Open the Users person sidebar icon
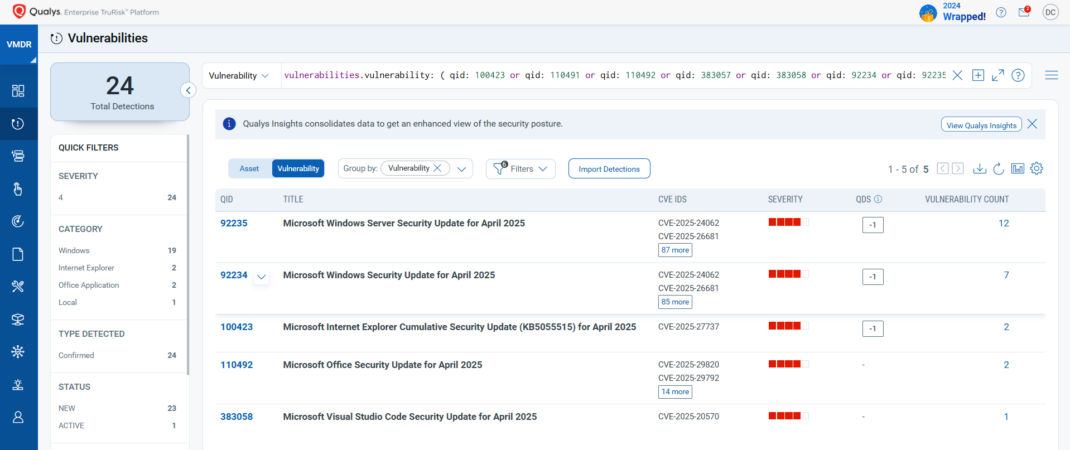 (x=18, y=417)
